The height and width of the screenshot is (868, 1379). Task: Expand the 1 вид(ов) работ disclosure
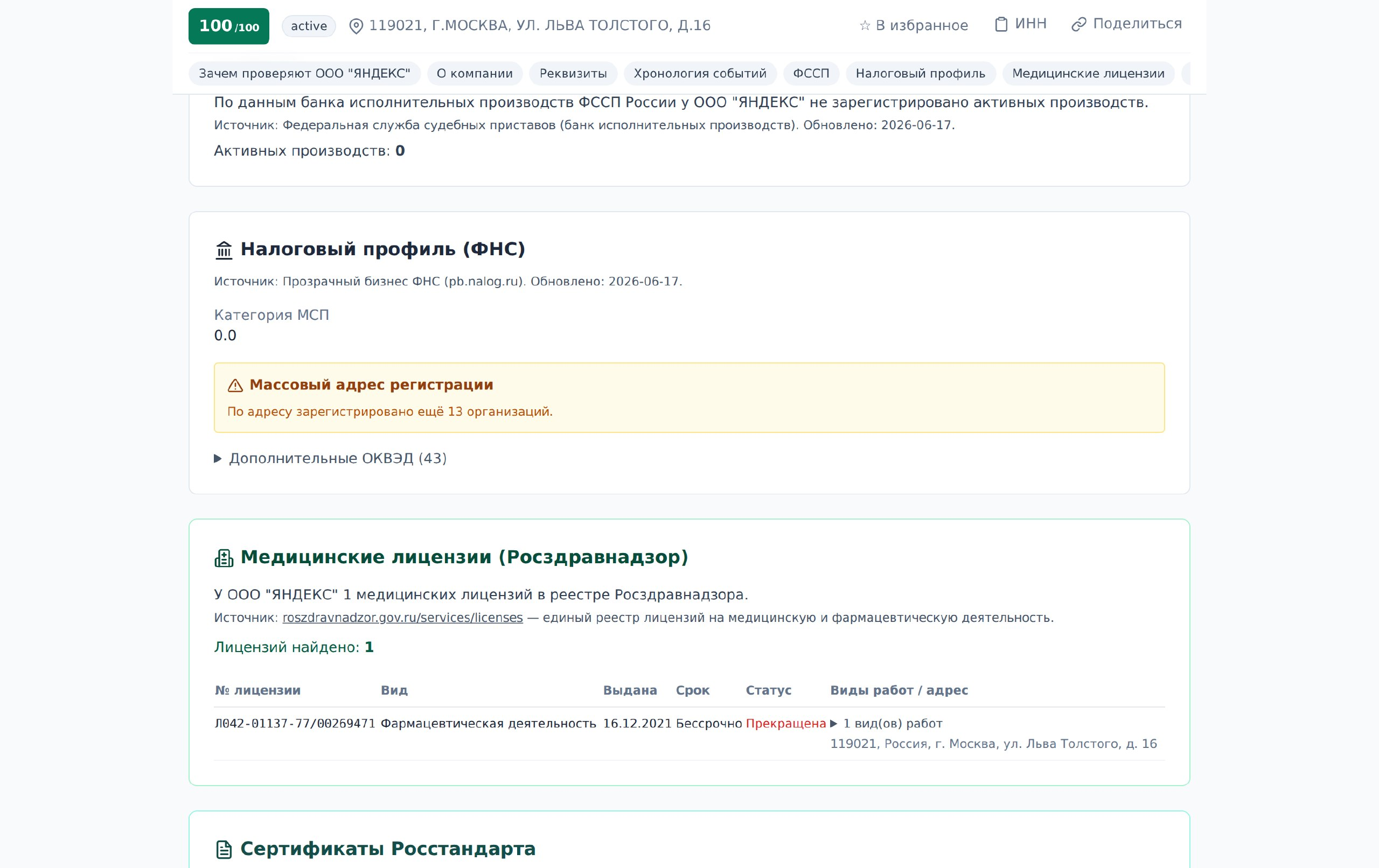(x=887, y=724)
